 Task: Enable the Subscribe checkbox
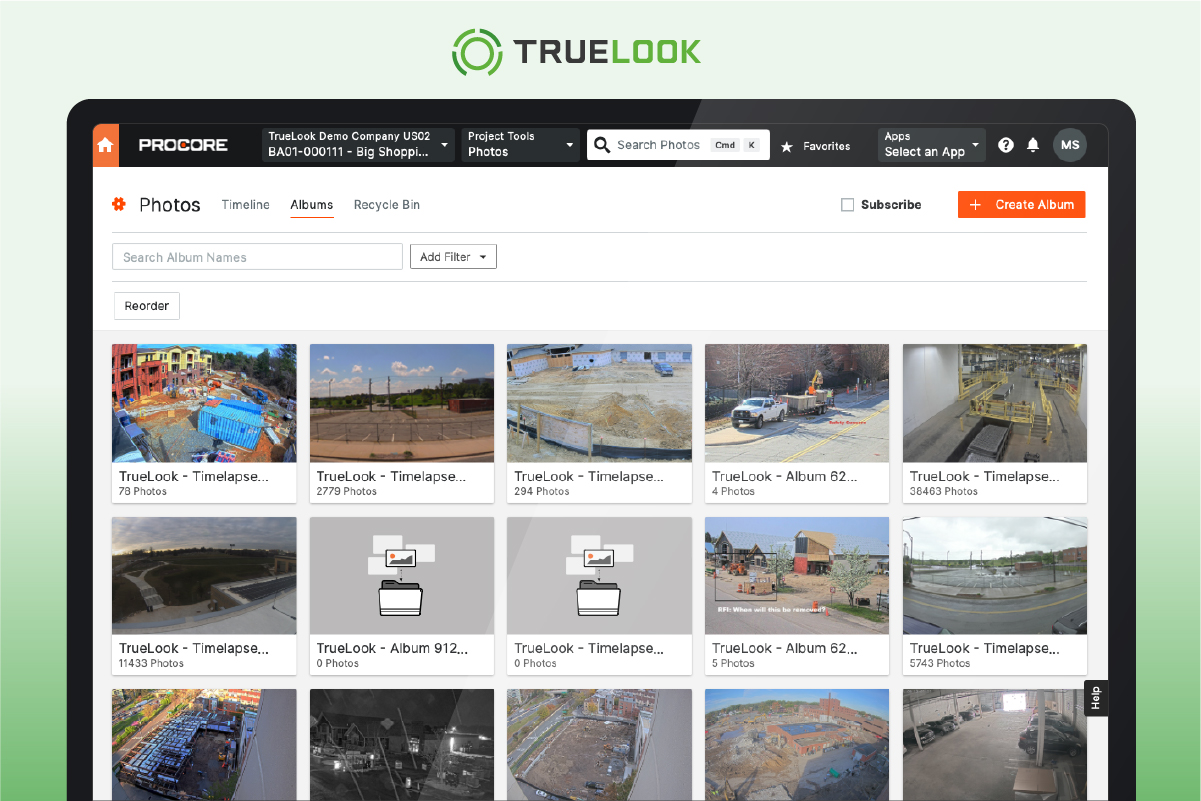click(847, 204)
